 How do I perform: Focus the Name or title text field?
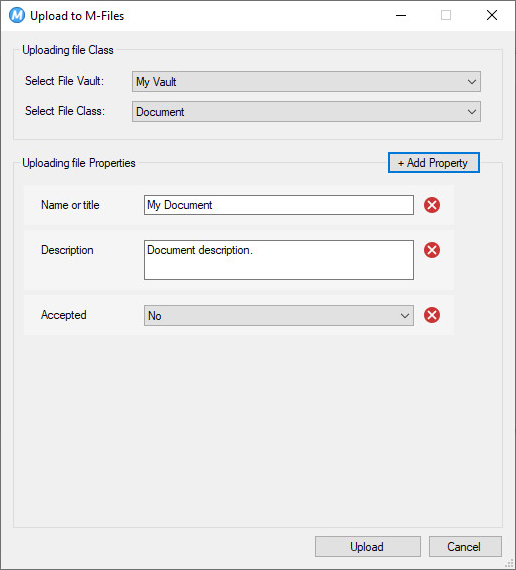(x=279, y=205)
